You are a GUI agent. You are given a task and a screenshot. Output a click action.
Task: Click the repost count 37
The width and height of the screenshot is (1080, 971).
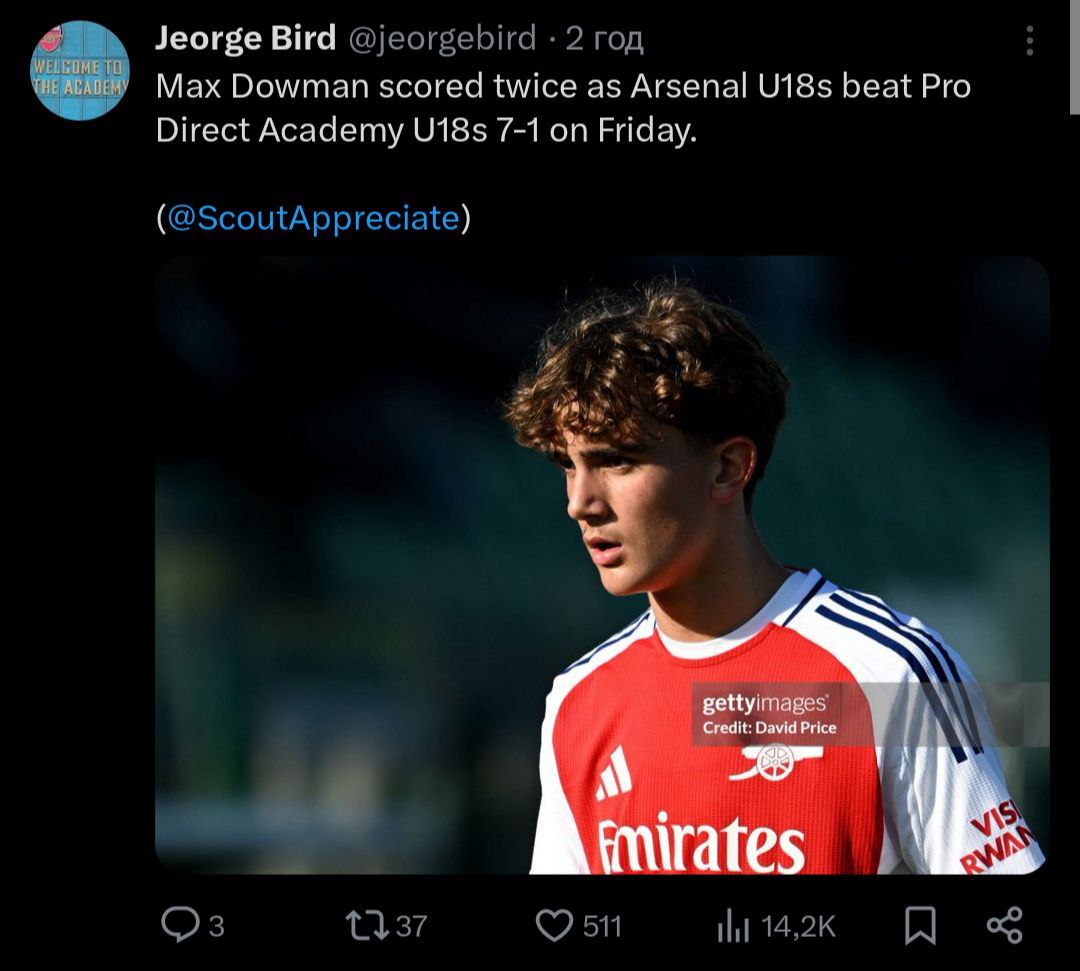(411, 927)
